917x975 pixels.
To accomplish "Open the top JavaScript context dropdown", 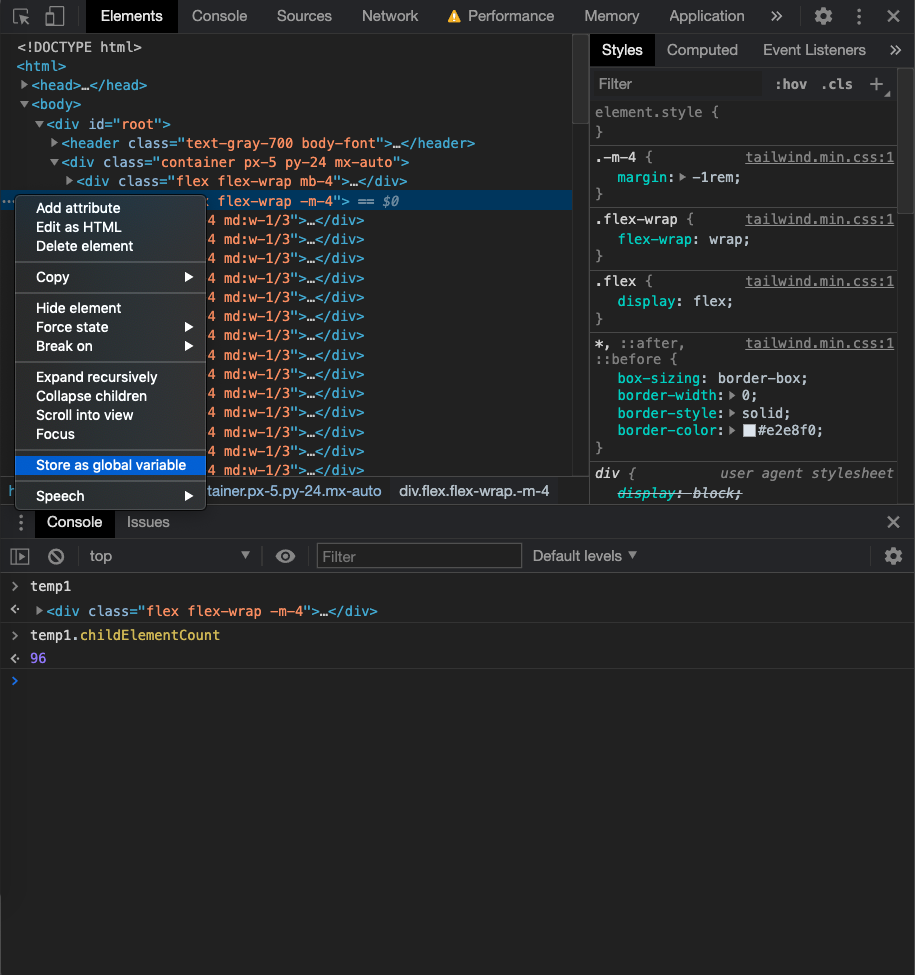I will coord(170,556).
